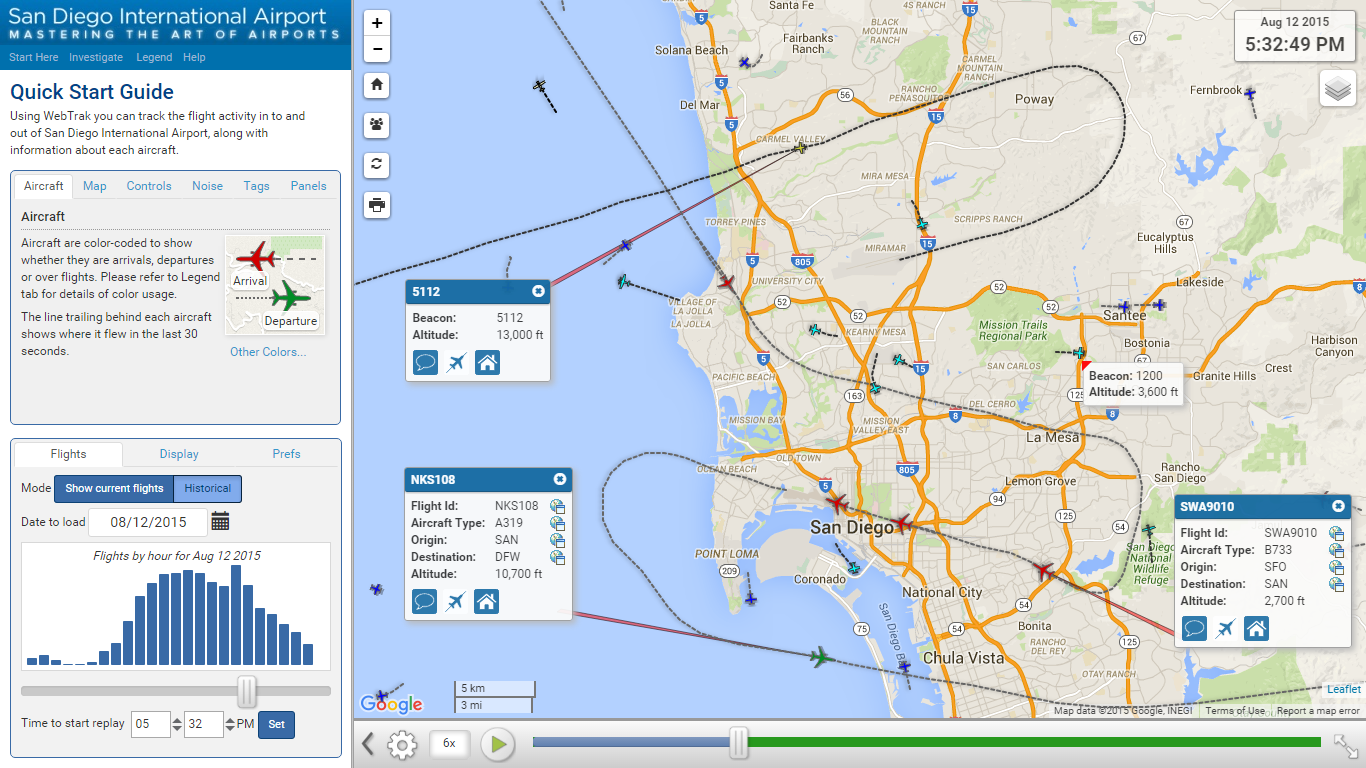Select the green departing aircraft near Coronado
Viewport: 1366px width, 768px height.
[820, 657]
